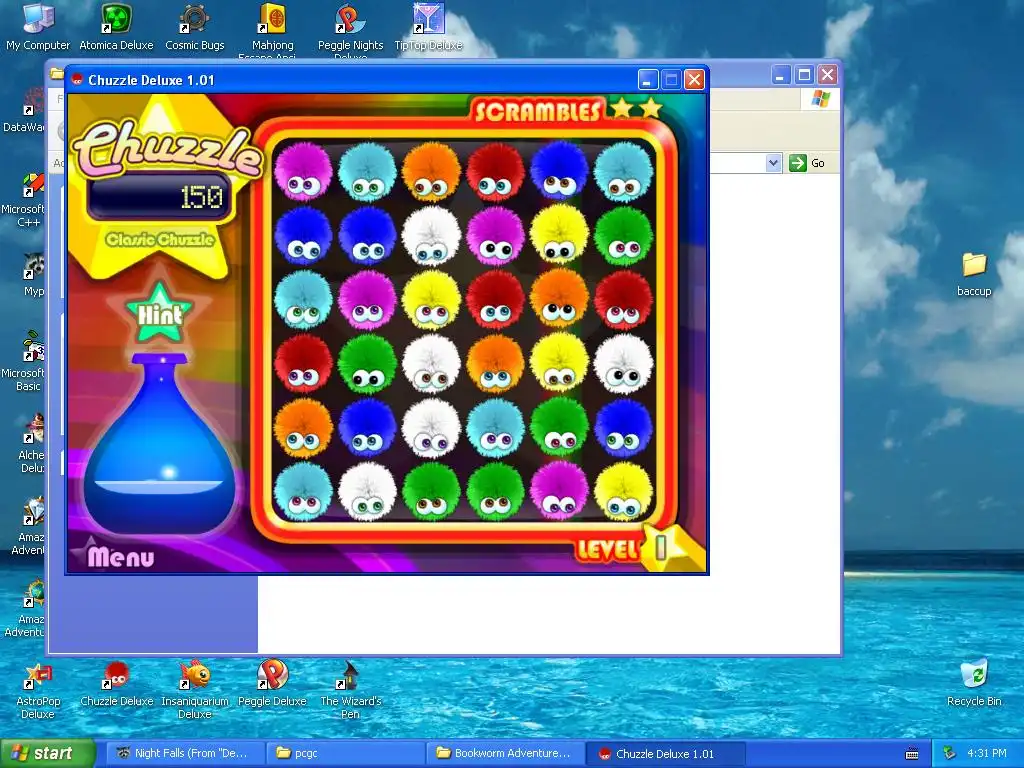Click the yellow chuzzle in second row
This screenshot has width=1024, height=768.
pos(559,235)
